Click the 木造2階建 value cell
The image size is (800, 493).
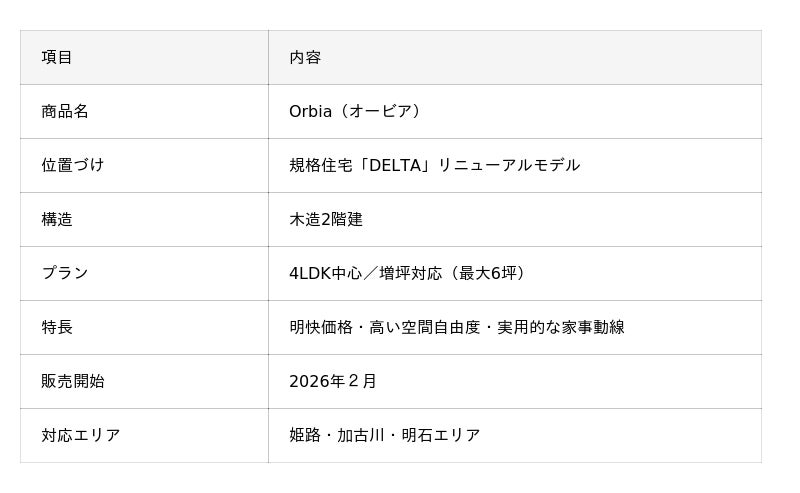click(326, 219)
